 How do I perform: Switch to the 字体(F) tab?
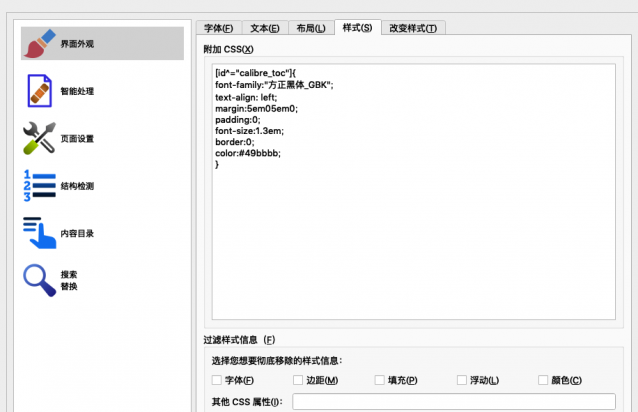coord(218,28)
